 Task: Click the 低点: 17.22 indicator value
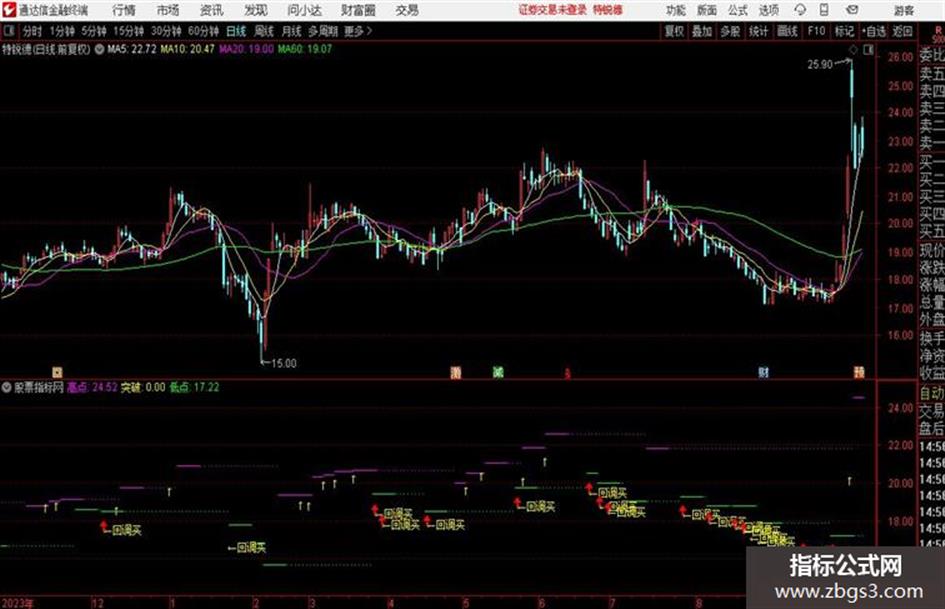coord(194,387)
